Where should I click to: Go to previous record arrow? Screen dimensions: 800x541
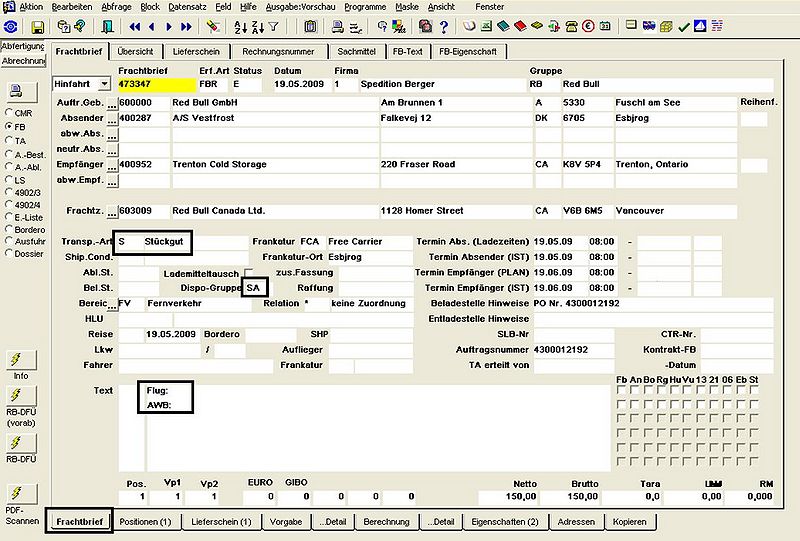click(x=152, y=27)
